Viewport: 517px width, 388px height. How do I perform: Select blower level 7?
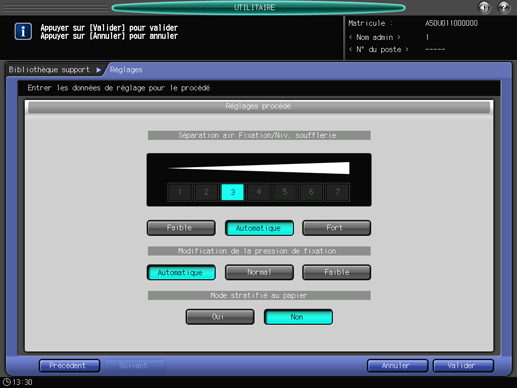pyautogui.click(x=337, y=192)
